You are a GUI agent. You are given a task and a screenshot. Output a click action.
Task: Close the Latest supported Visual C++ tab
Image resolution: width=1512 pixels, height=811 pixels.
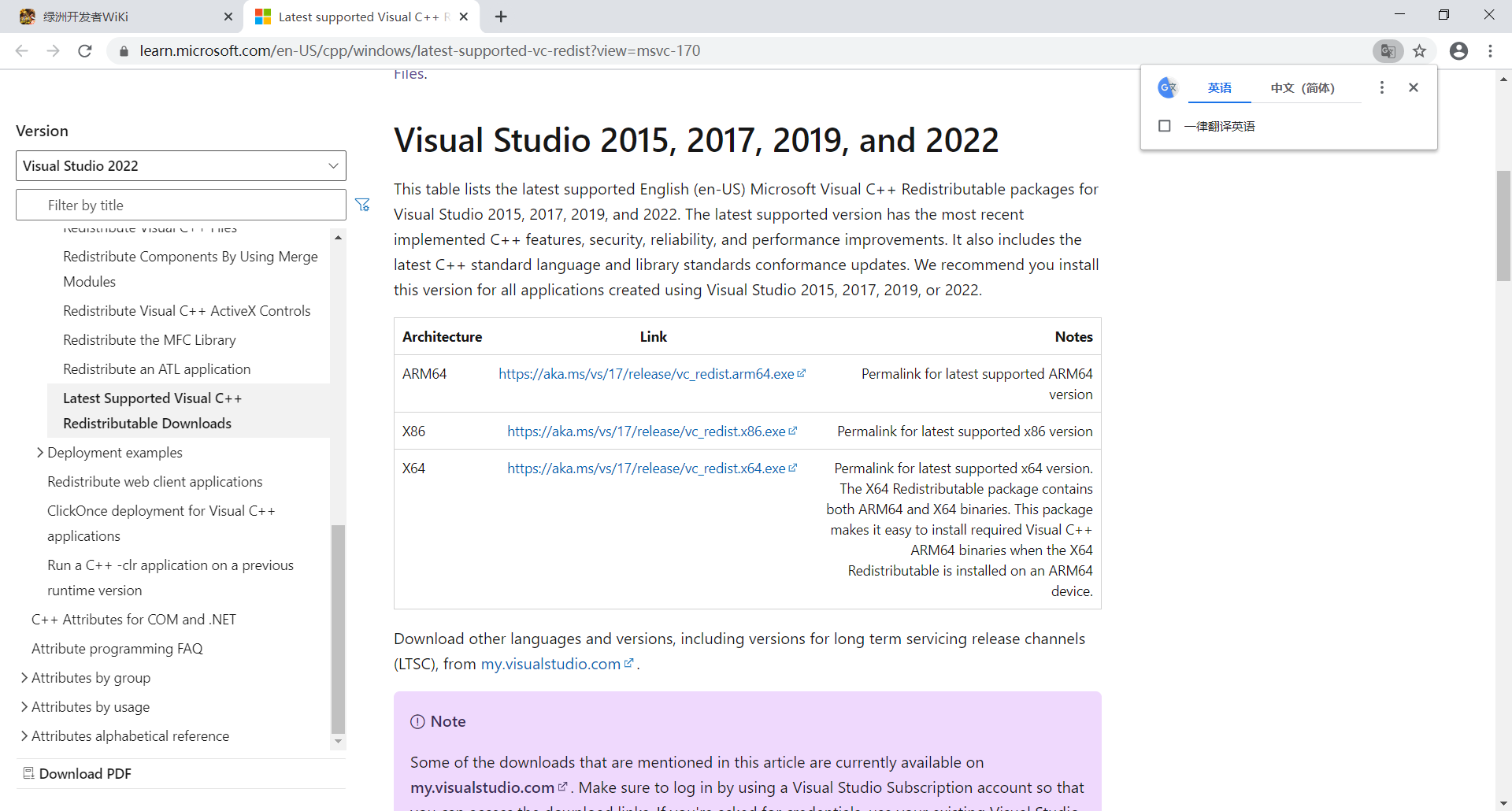coord(464,17)
